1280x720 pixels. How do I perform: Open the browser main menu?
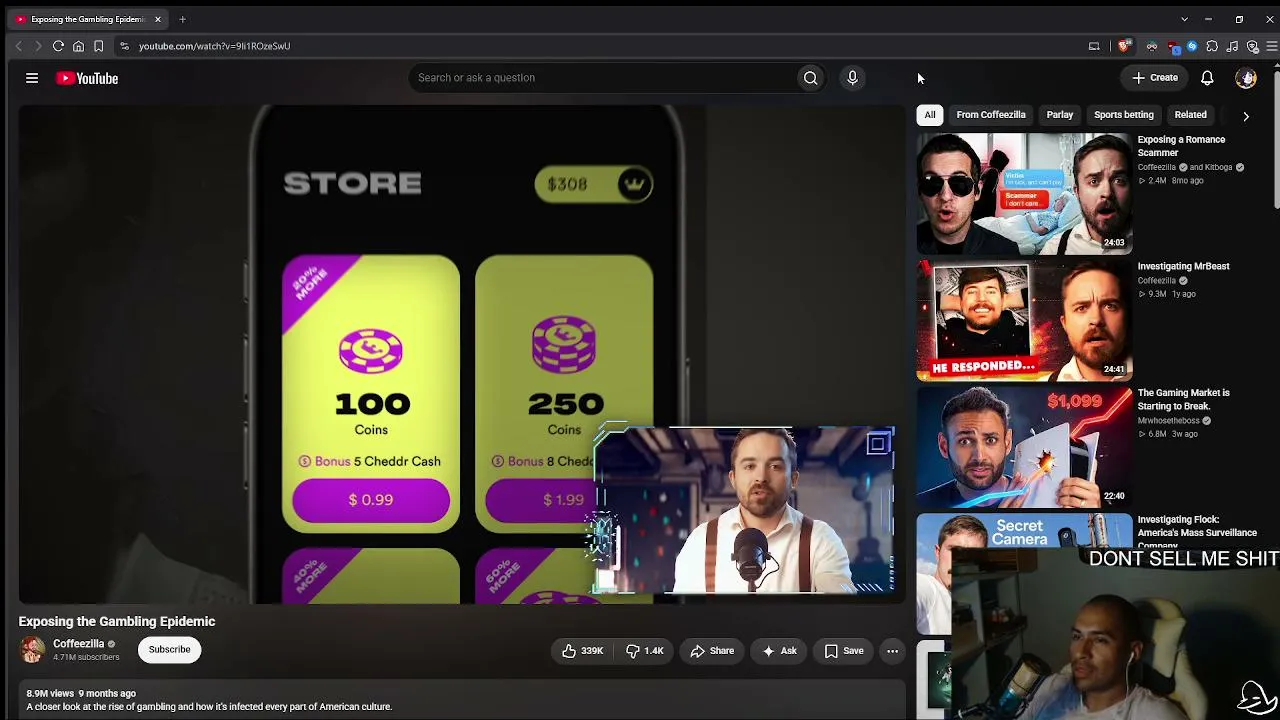click(1271, 46)
